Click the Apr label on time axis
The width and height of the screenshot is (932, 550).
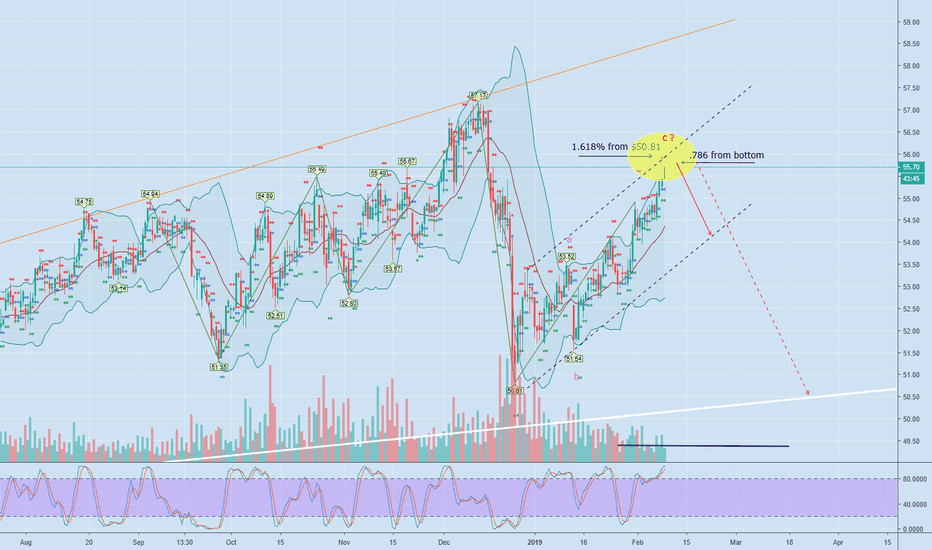pyautogui.click(x=838, y=542)
